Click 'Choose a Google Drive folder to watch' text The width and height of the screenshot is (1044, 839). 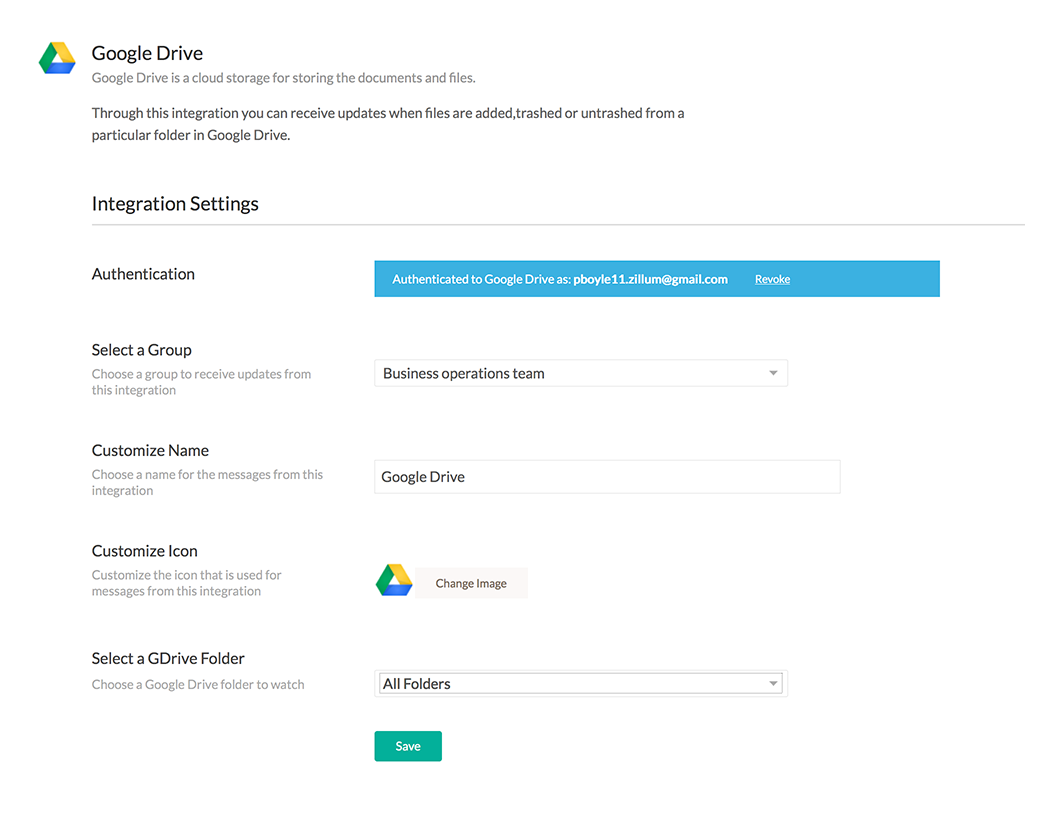[x=198, y=685]
